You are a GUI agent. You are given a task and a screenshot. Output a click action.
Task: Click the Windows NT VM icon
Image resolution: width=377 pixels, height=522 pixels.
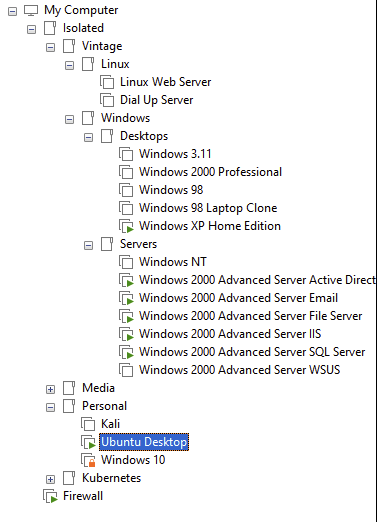click(x=126, y=262)
